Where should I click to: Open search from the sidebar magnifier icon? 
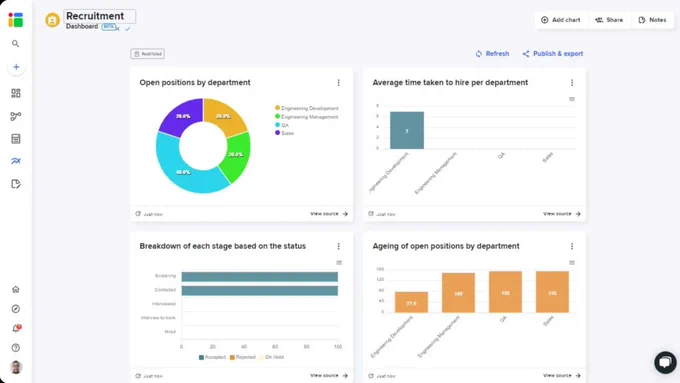pos(16,44)
